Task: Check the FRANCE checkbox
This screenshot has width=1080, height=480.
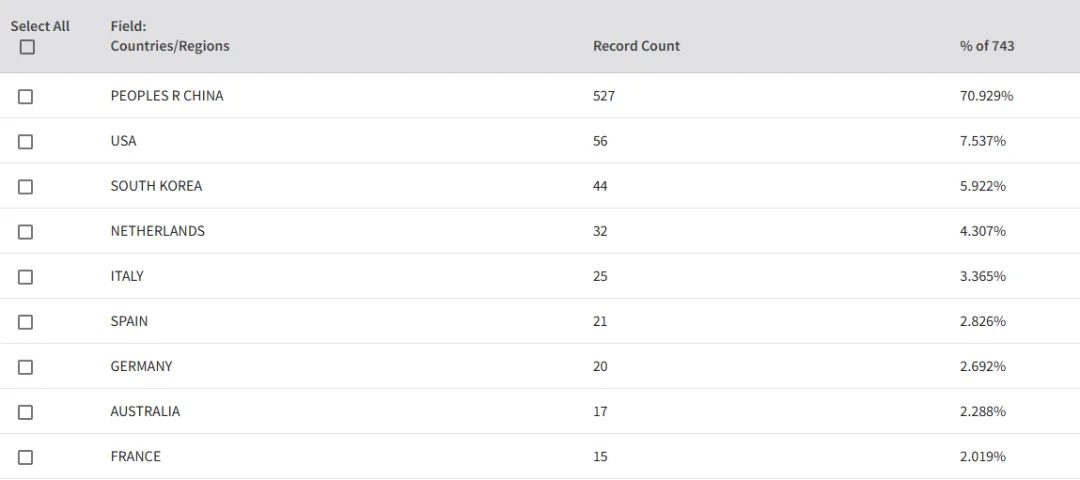Action: point(25,457)
